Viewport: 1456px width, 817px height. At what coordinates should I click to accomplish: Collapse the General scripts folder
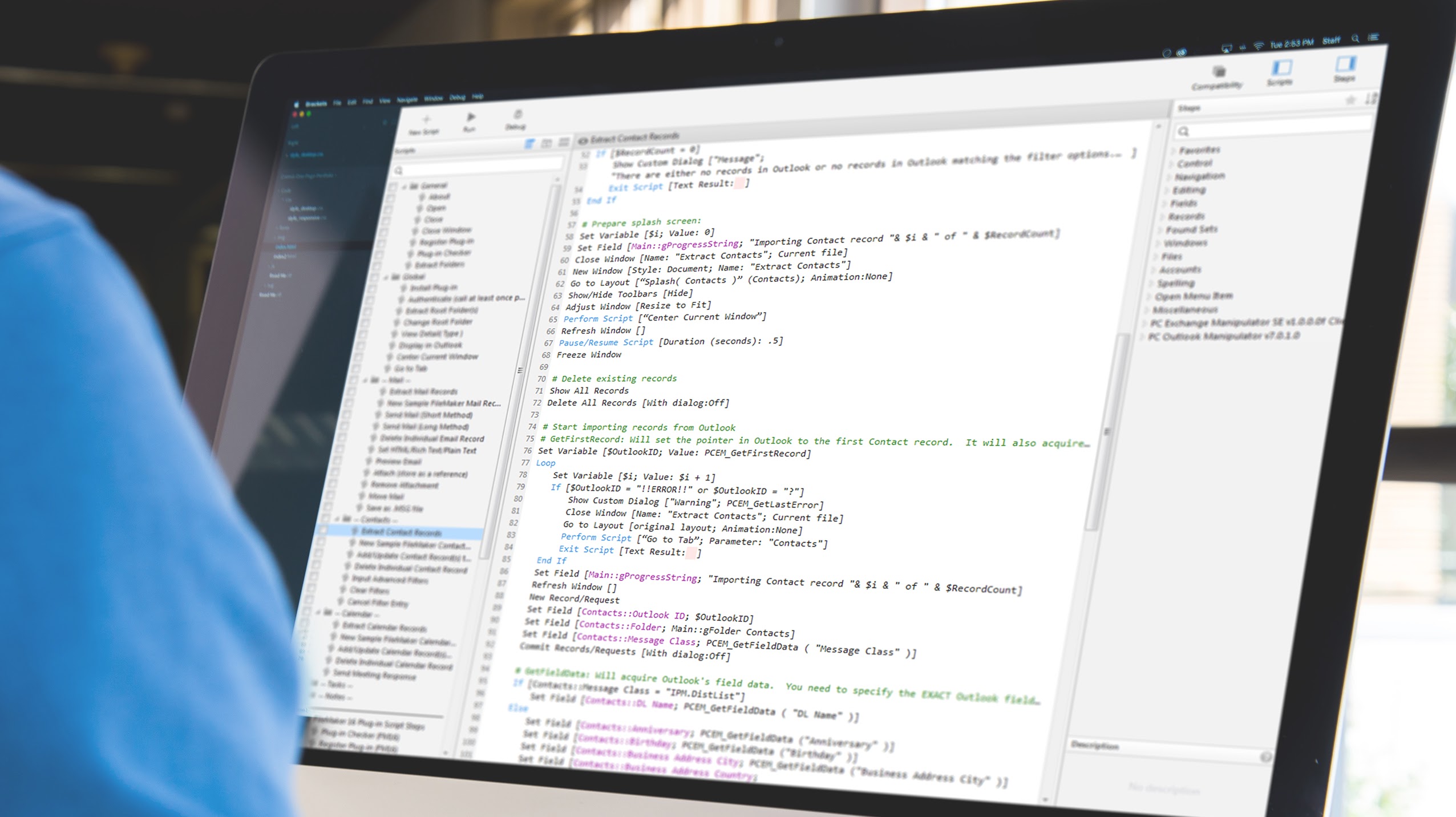coord(404,187)
